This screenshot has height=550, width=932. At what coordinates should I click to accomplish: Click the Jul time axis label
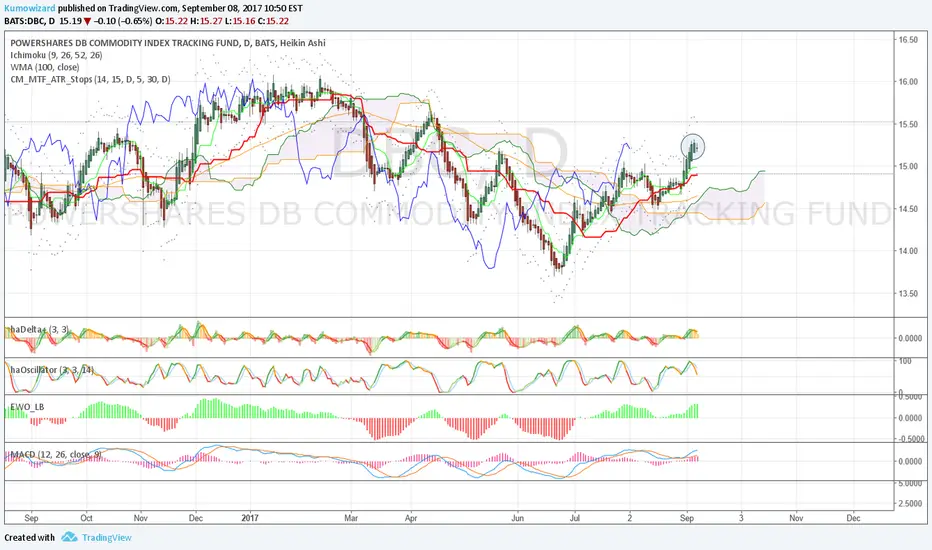click(575, 518)
